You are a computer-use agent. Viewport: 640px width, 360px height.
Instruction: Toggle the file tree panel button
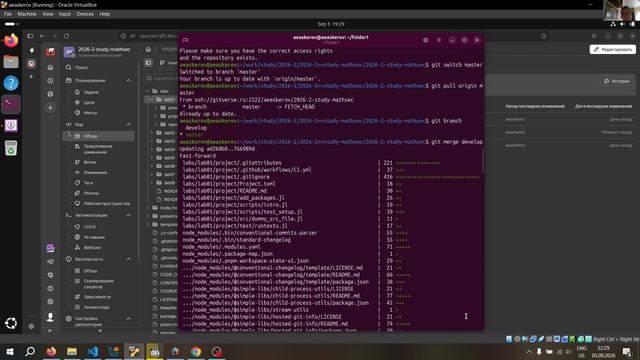point(149,62)
